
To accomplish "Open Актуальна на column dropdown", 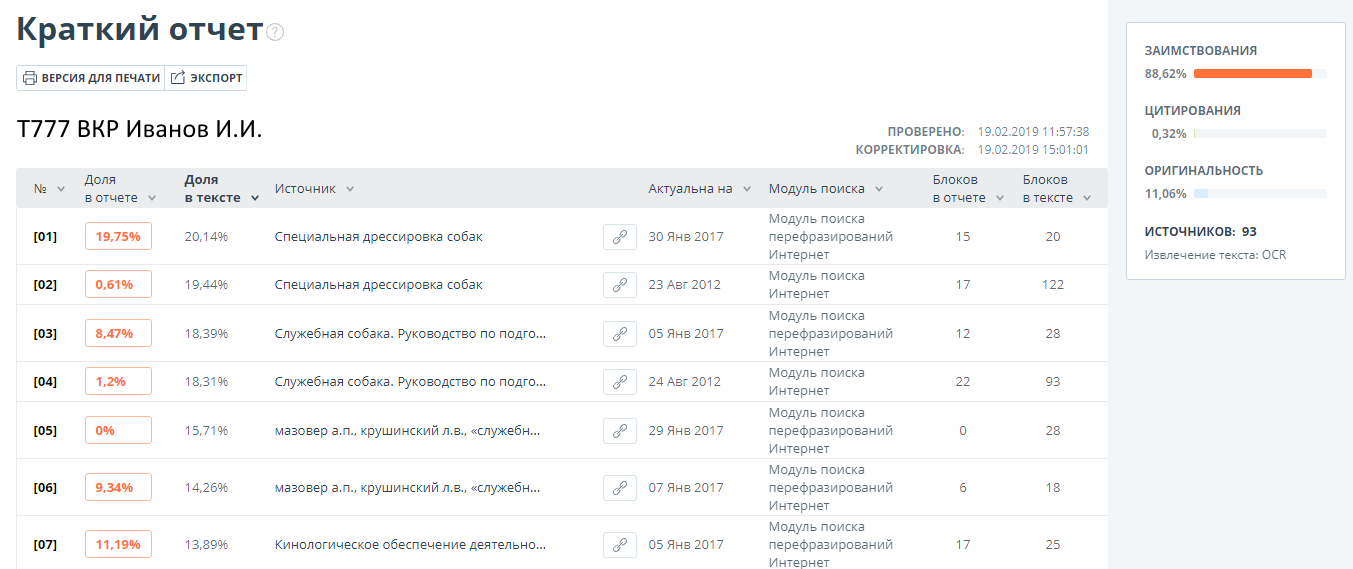I will (698, 189).
